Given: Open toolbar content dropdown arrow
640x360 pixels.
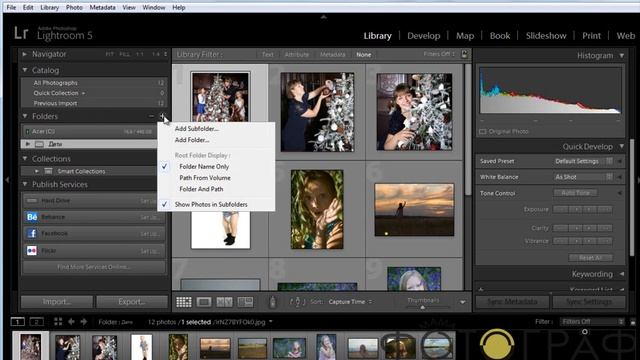Looking at the screenshot, I should pos(462,302).
